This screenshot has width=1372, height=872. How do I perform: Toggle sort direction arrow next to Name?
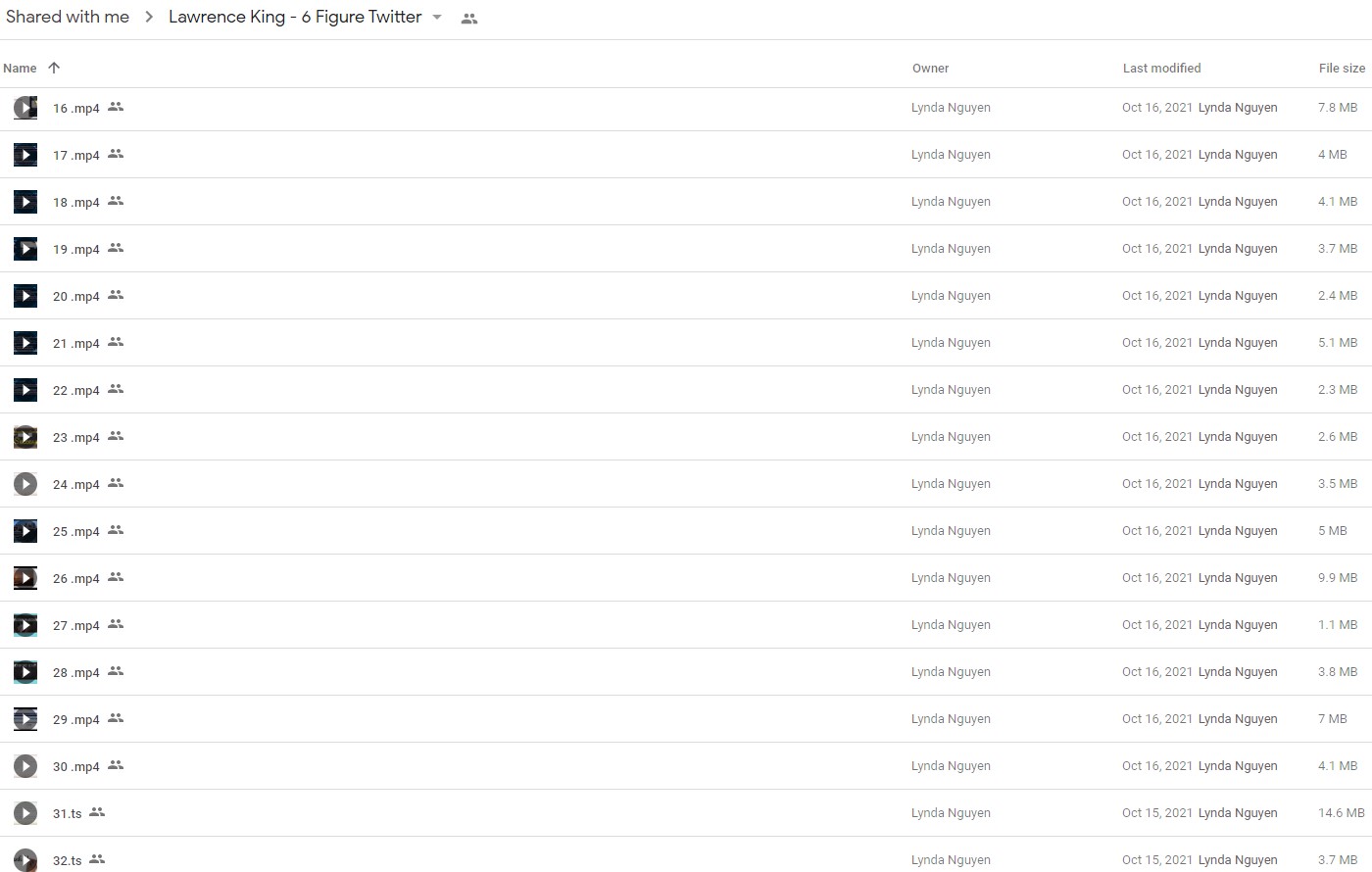pyautogui.click(x=54, y=68)
